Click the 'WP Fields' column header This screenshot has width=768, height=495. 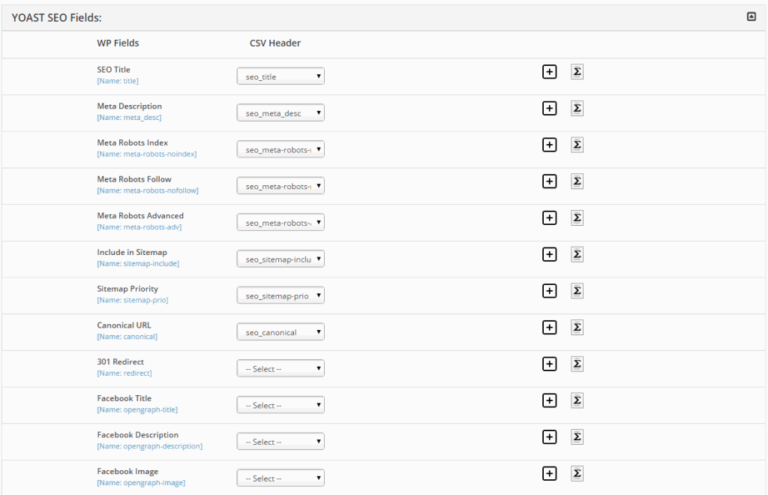(118, 43)
